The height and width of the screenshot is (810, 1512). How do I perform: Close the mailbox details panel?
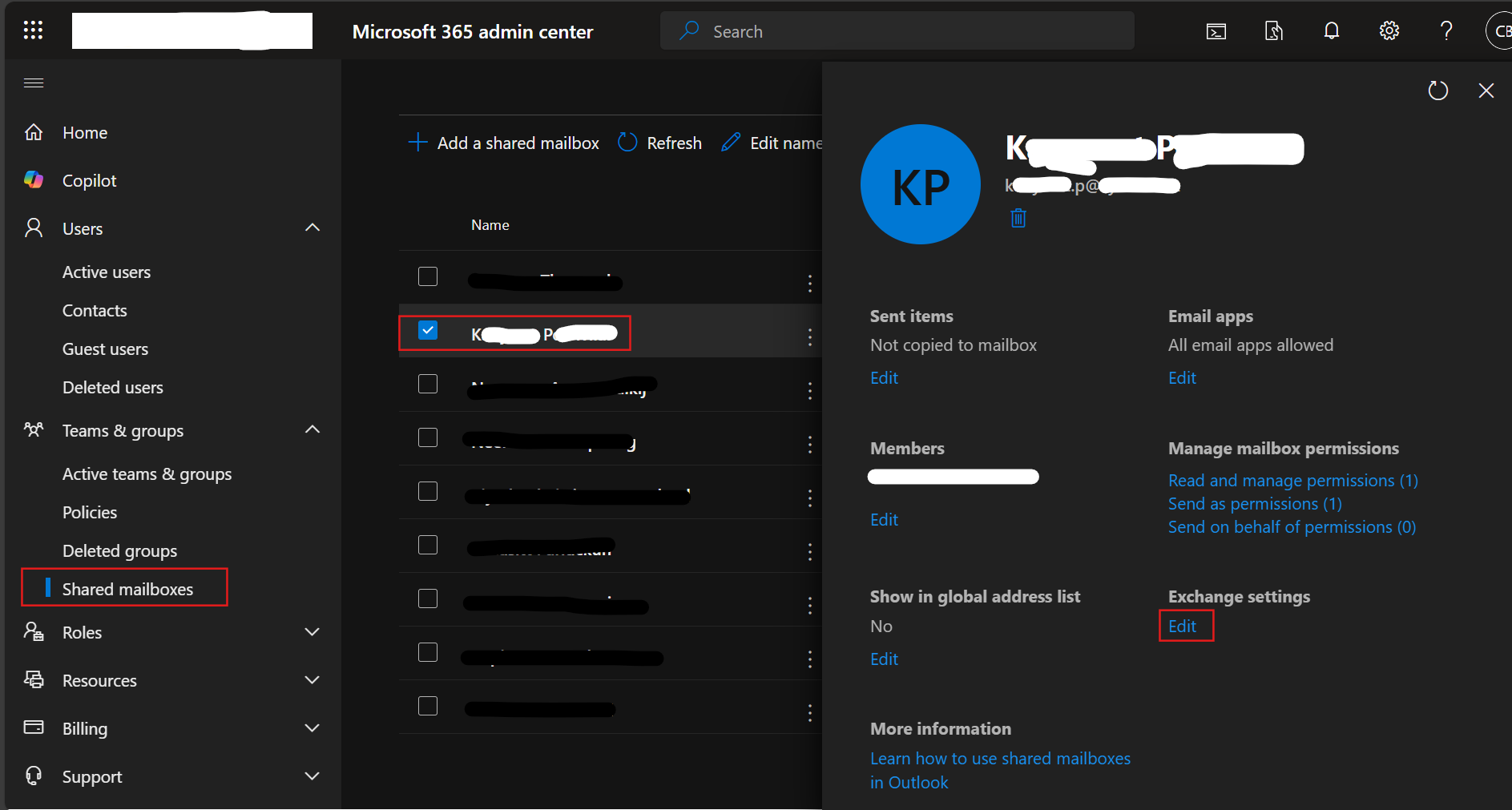(1486, 91)
